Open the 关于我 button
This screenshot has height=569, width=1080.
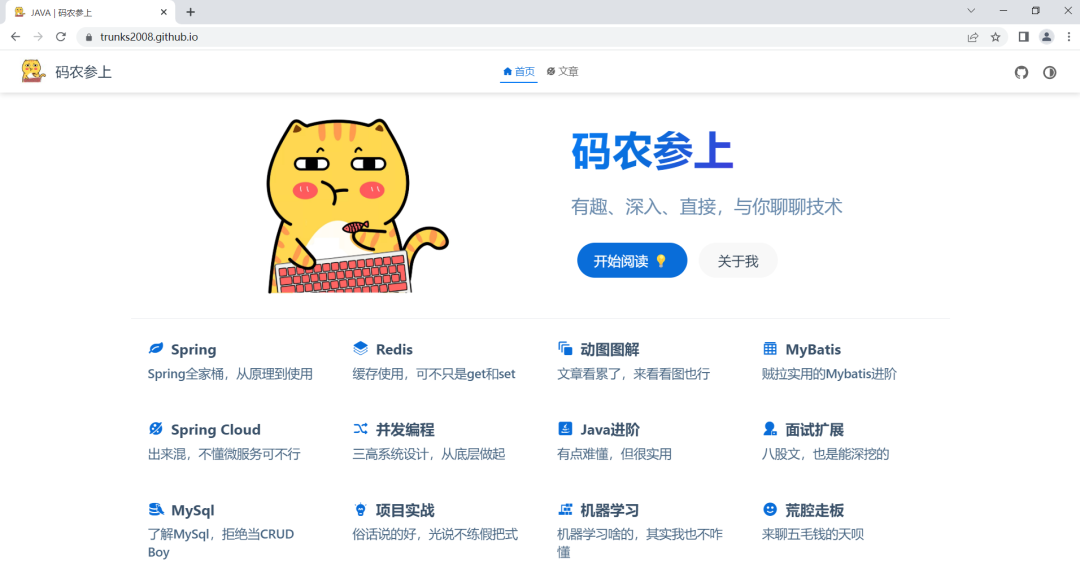[x=738, y=260]
